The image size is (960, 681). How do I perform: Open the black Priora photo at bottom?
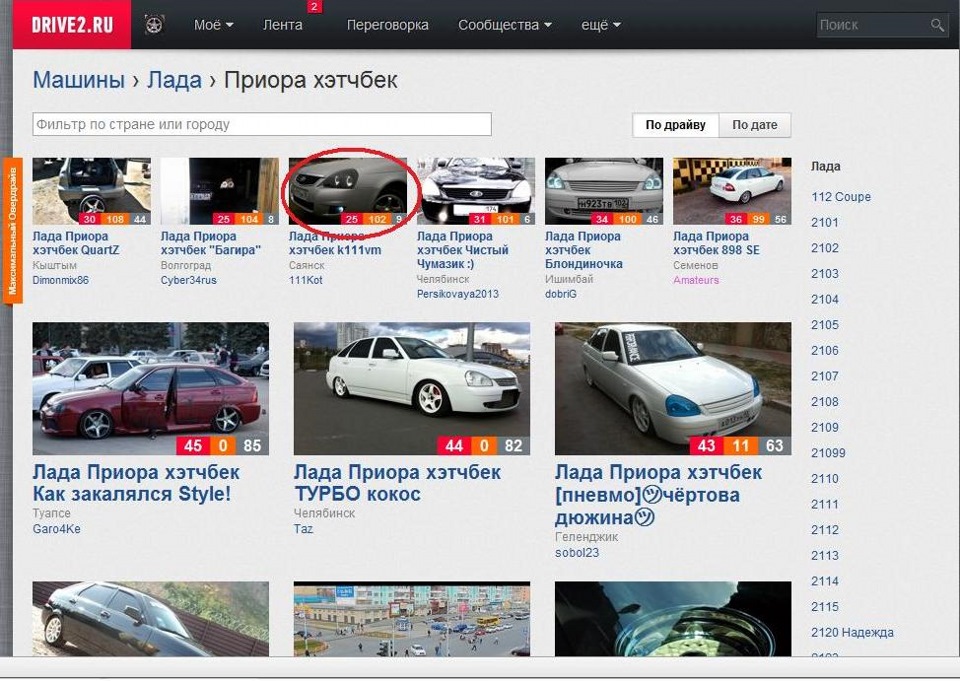(x=151, y=619)
